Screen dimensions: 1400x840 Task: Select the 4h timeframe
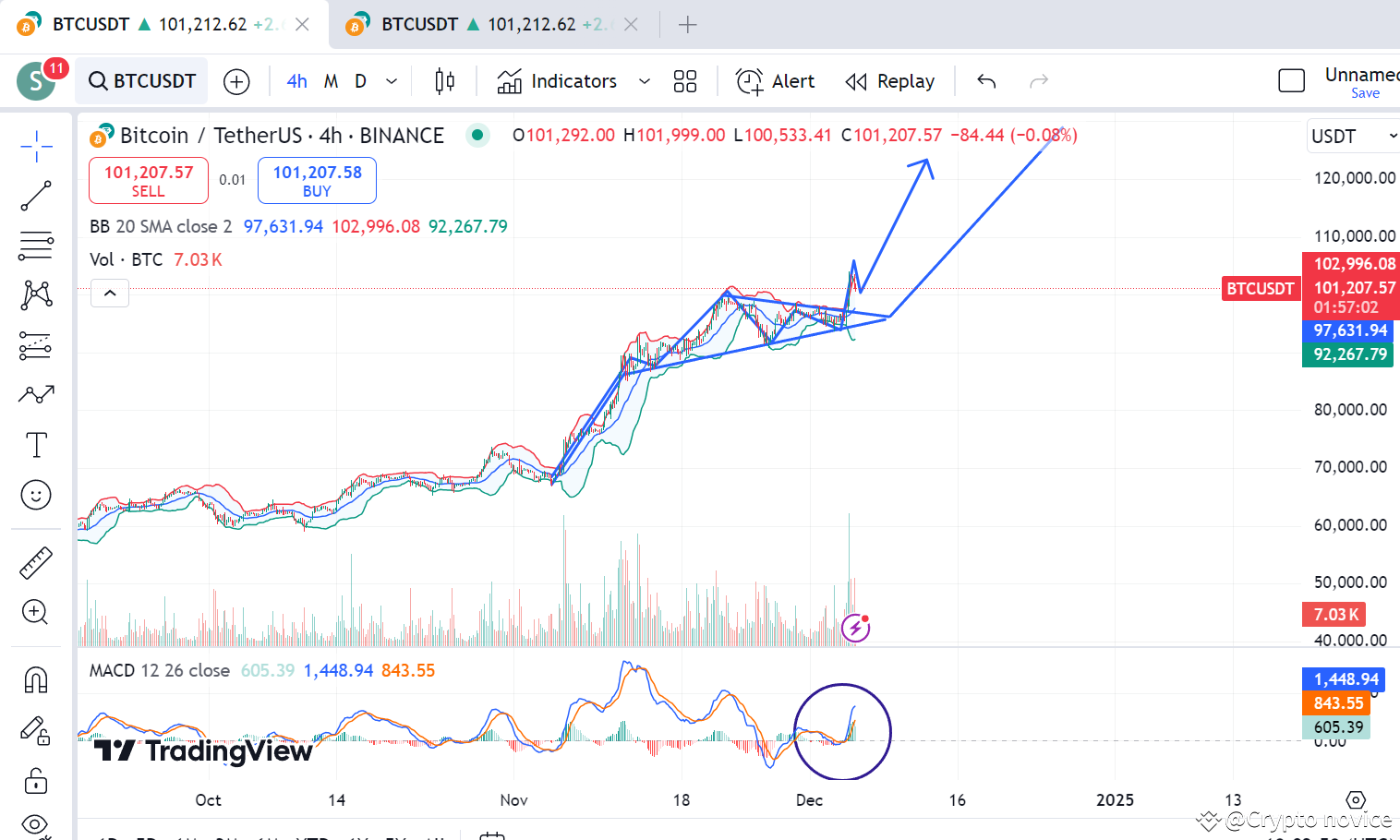297,81
